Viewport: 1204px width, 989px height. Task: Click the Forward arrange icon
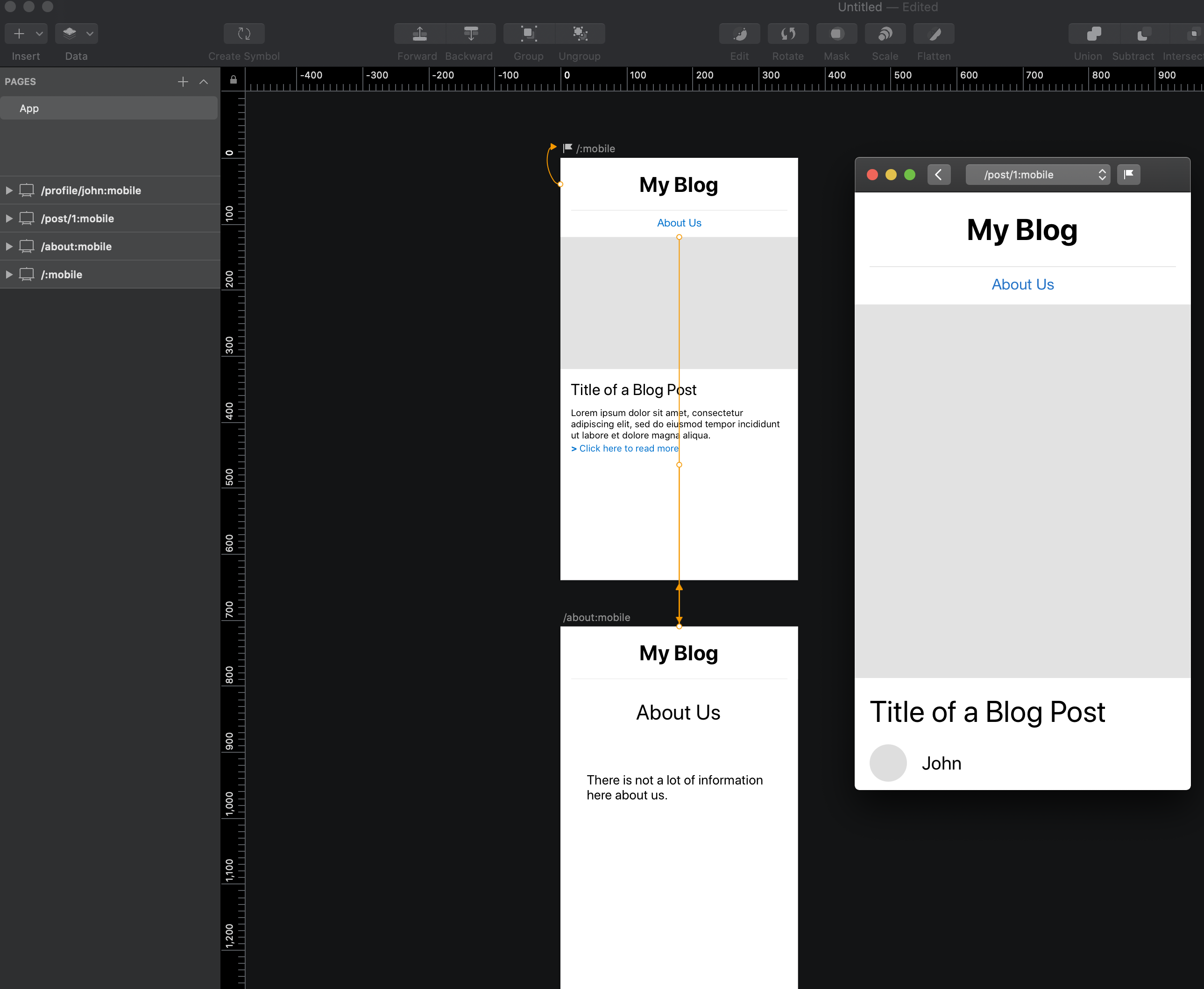pyautogui.click(x=419, y=33)
